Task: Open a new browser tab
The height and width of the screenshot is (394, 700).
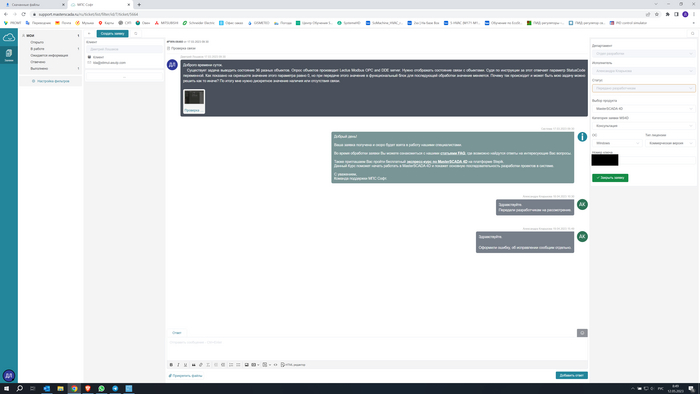Action: pos(139,4)
